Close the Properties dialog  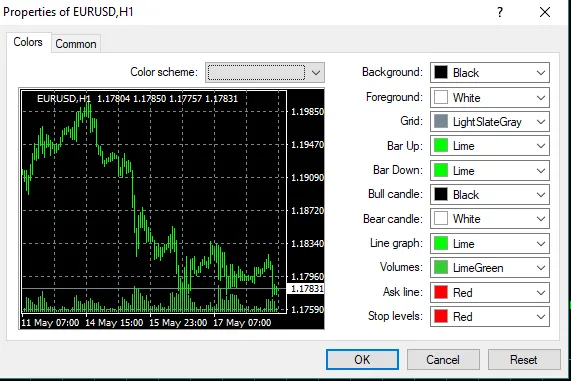[x=545, y=12]
